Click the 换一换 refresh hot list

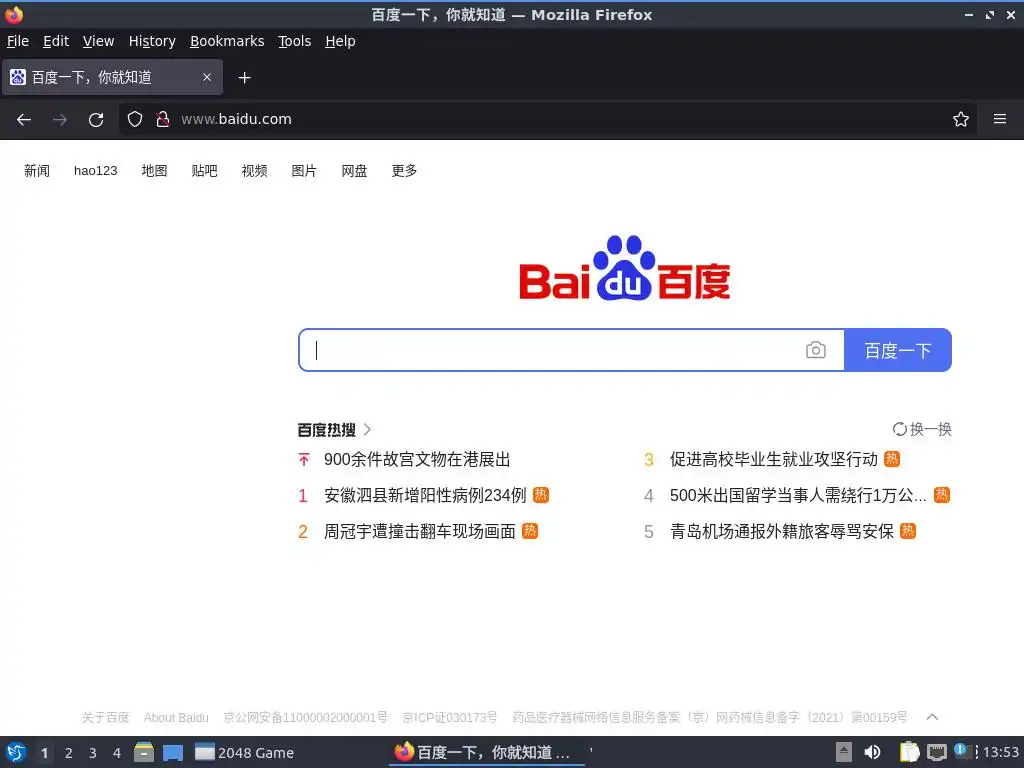(922, 429)
